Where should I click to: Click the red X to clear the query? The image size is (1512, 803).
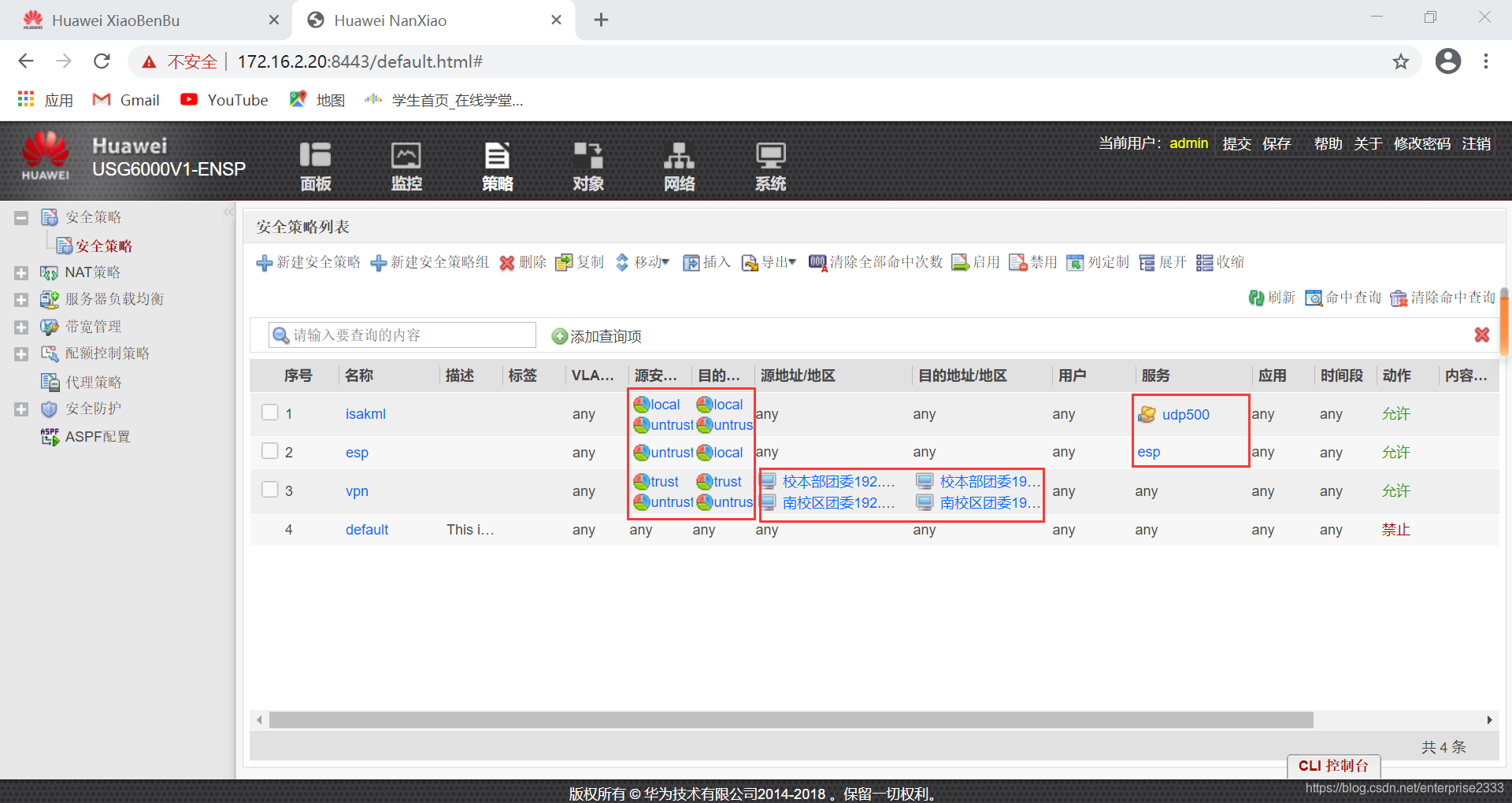pyautogui.click(x=1482, y=335)
